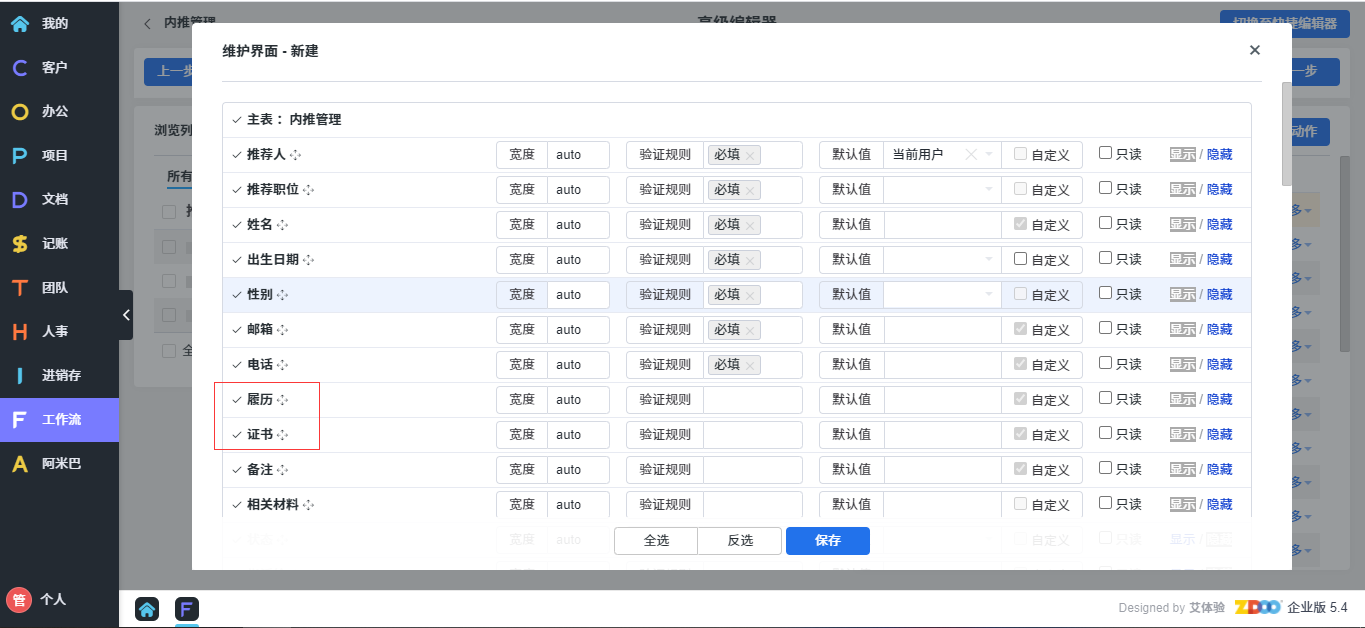Click 隐藏 link in the 邮箱 row
This screenshot has width=1365, height=628.
click(x=1219, y=330)
